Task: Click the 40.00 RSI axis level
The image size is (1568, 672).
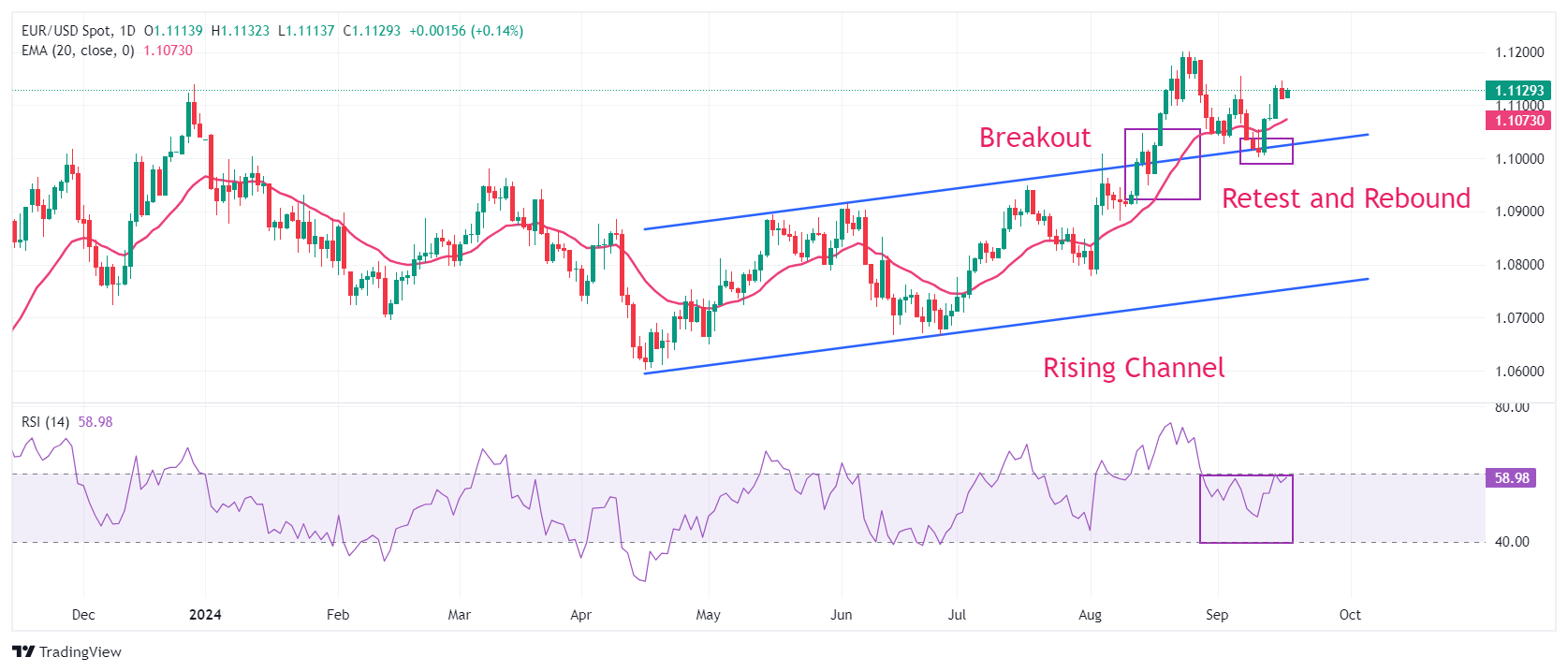Action: tap(1512, 542)
